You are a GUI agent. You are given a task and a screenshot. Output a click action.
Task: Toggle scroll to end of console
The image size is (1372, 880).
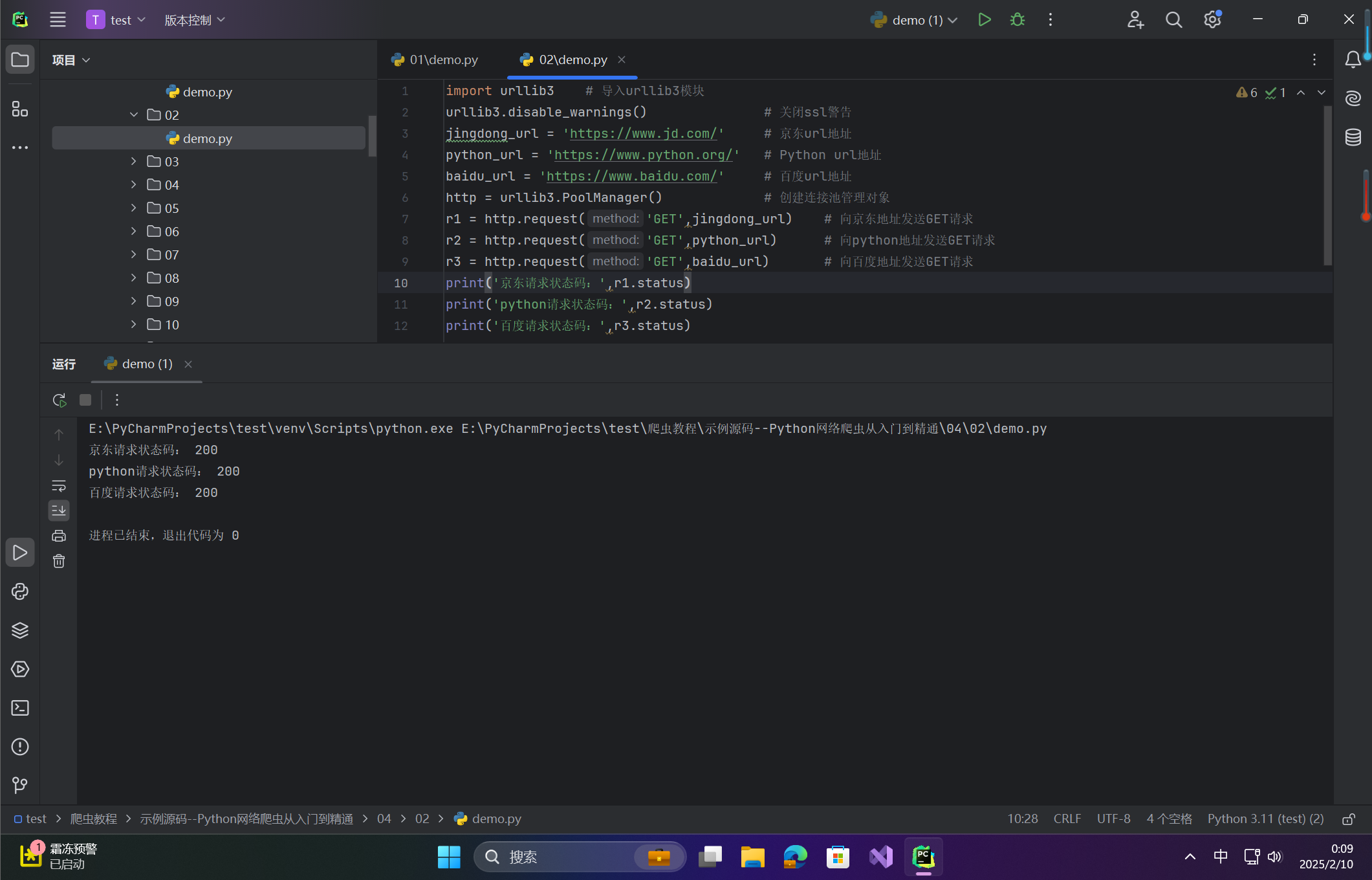[59, 511]
